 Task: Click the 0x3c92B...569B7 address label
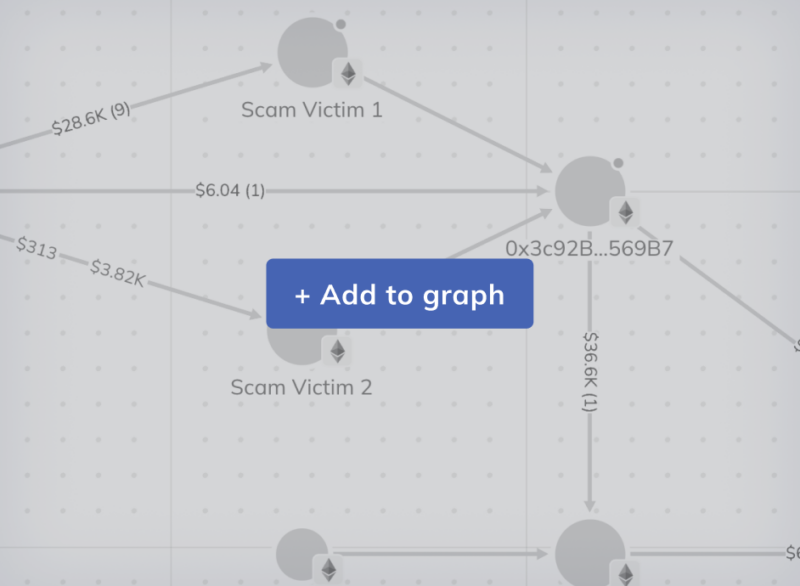(592, 244)
